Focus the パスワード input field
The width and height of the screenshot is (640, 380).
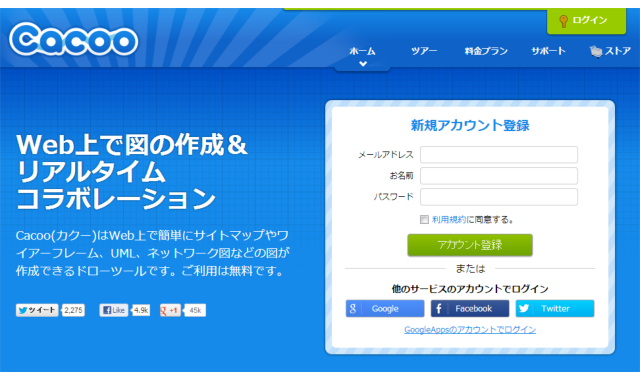[499, 197]
